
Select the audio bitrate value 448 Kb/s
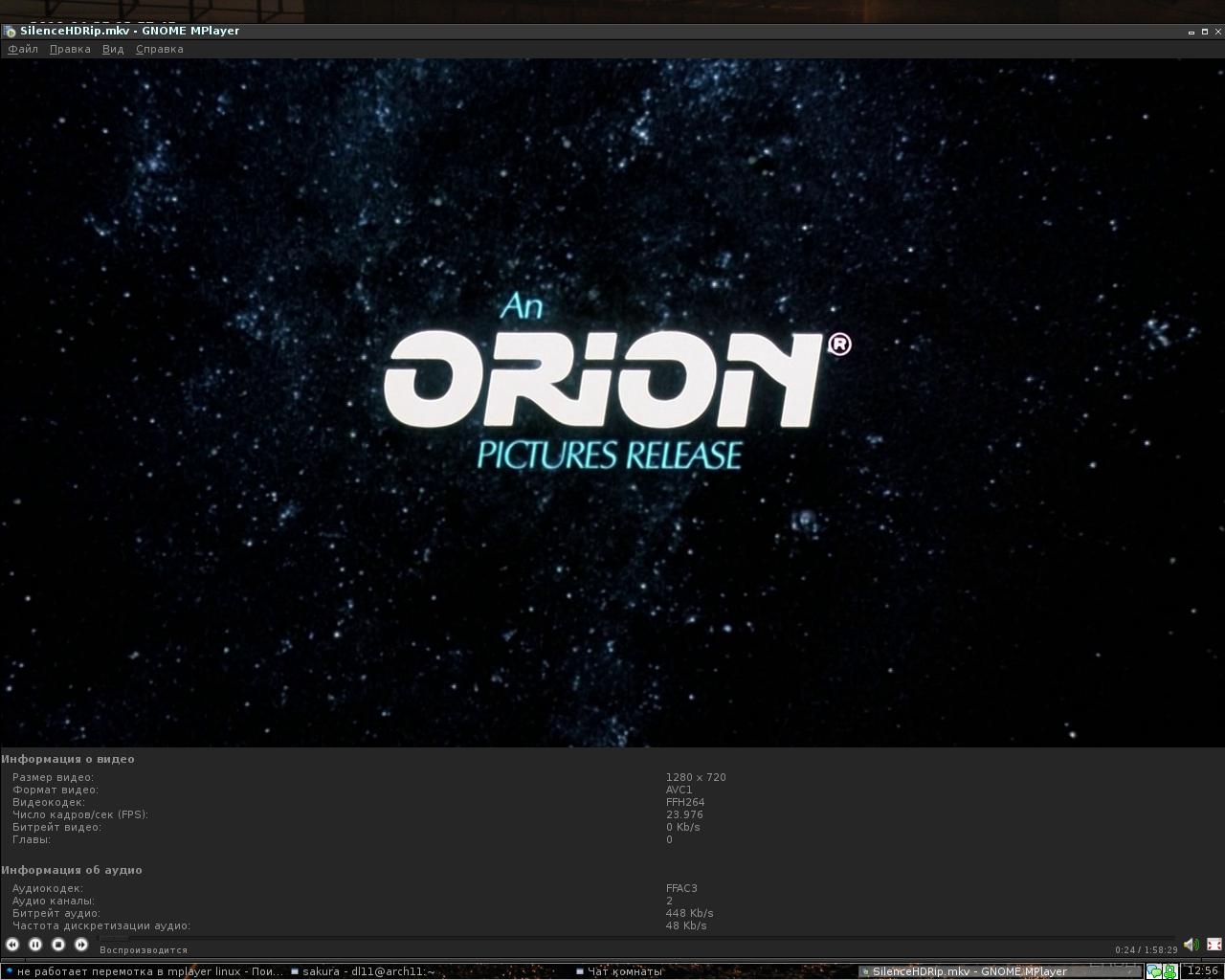[x=689, y=913]
